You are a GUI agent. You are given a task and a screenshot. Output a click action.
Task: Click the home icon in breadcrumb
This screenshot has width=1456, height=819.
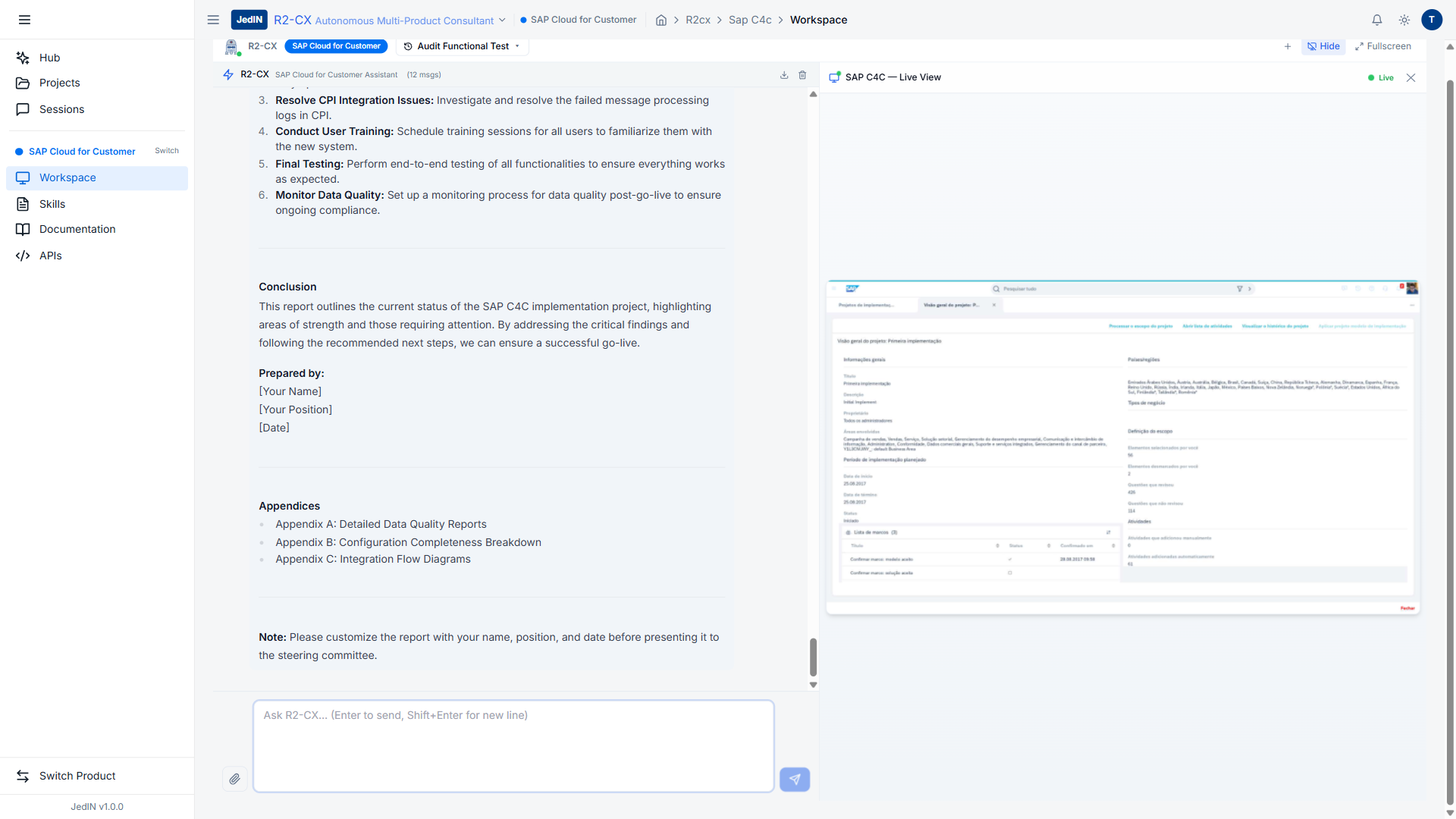[661, 20]
